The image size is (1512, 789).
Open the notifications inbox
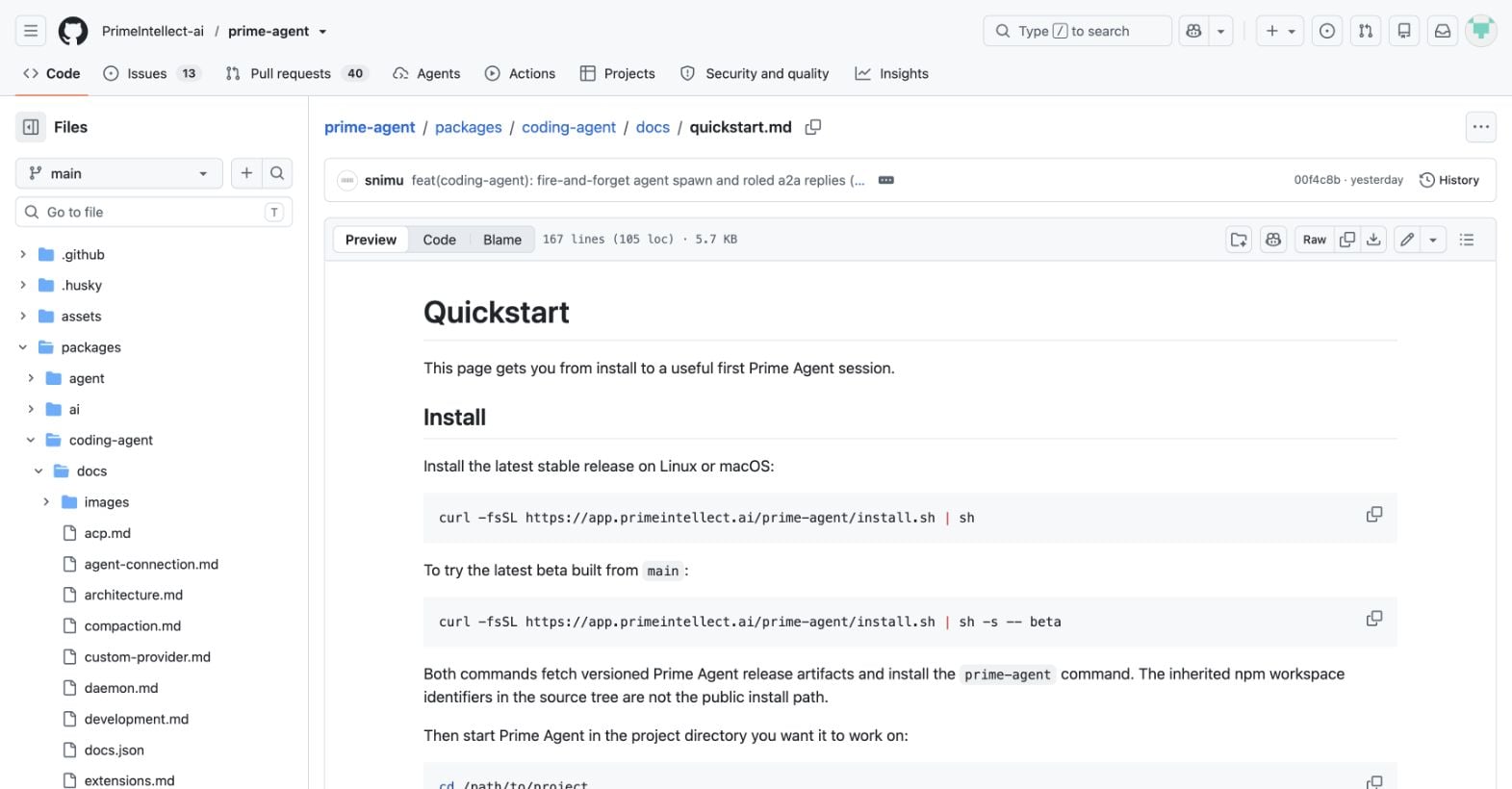[x=1443, y=31]
